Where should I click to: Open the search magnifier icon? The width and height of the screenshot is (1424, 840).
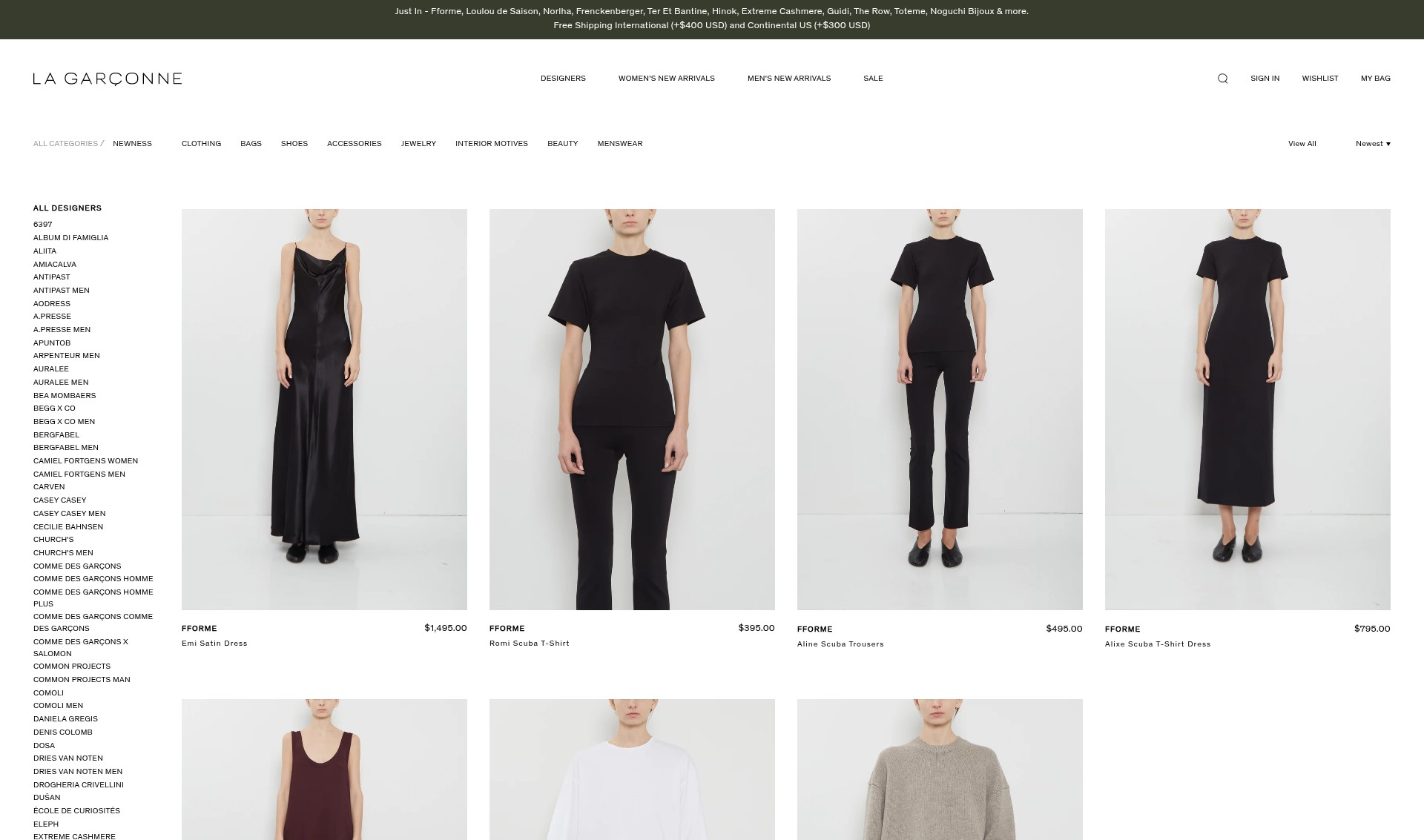pos(1222,79)
